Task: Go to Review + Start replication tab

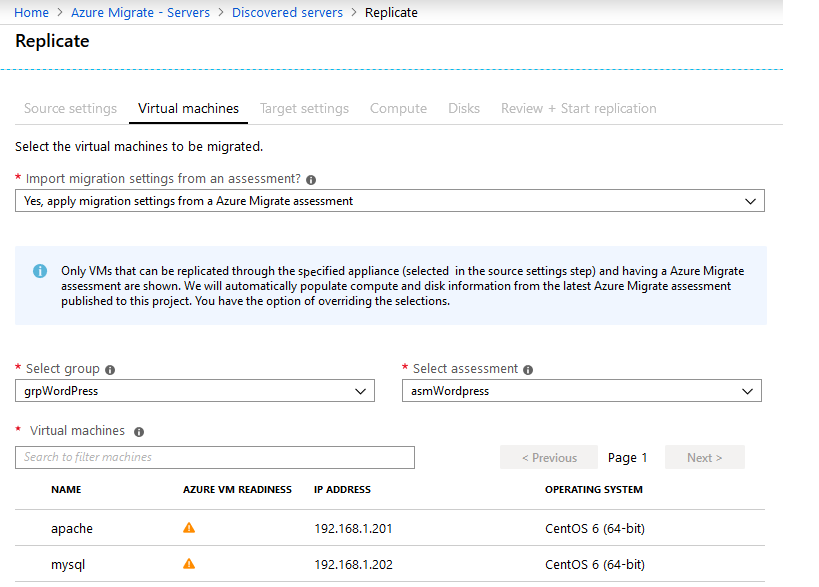Action: (579, 109)
